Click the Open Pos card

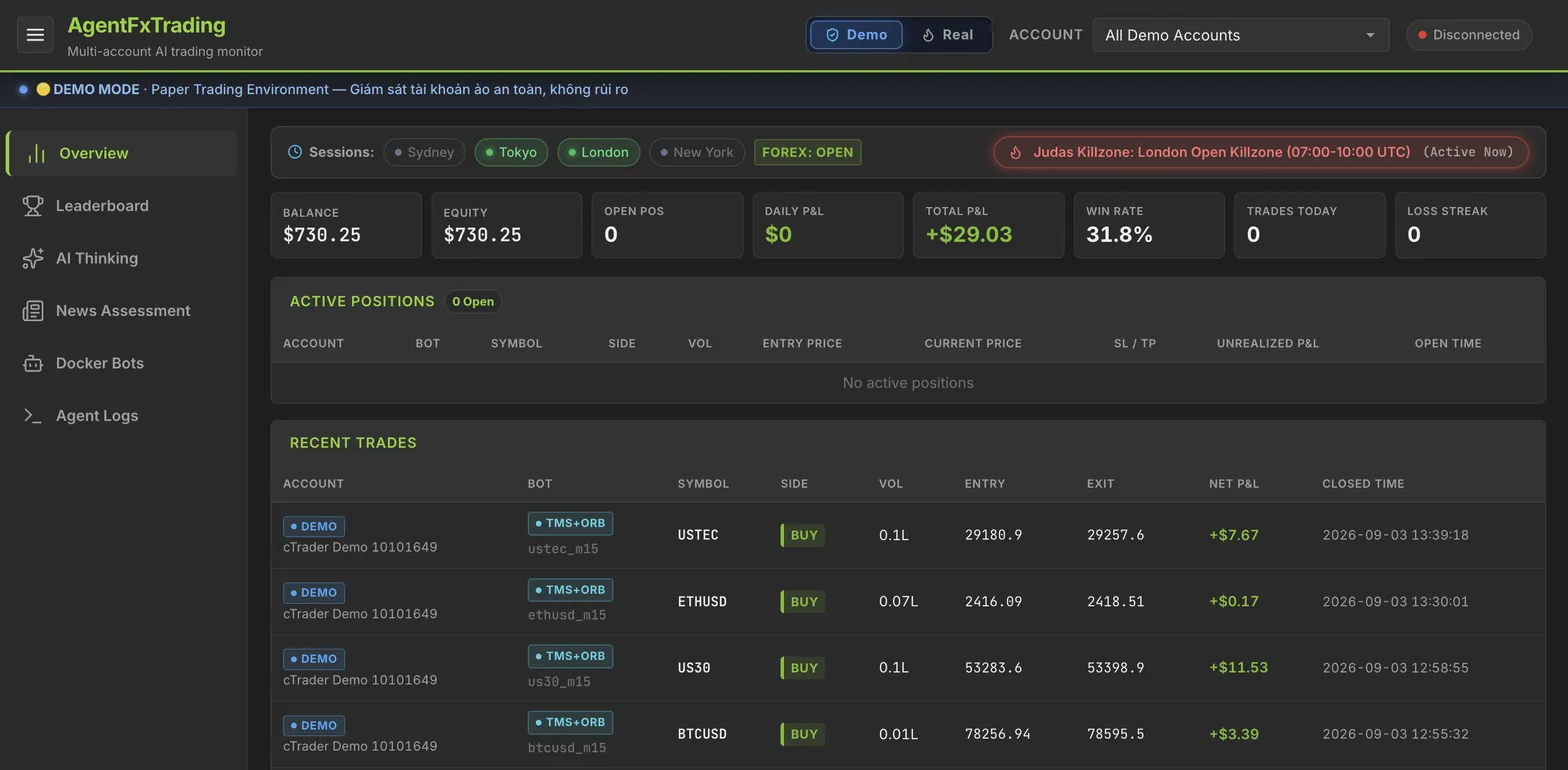click(667, 225)
